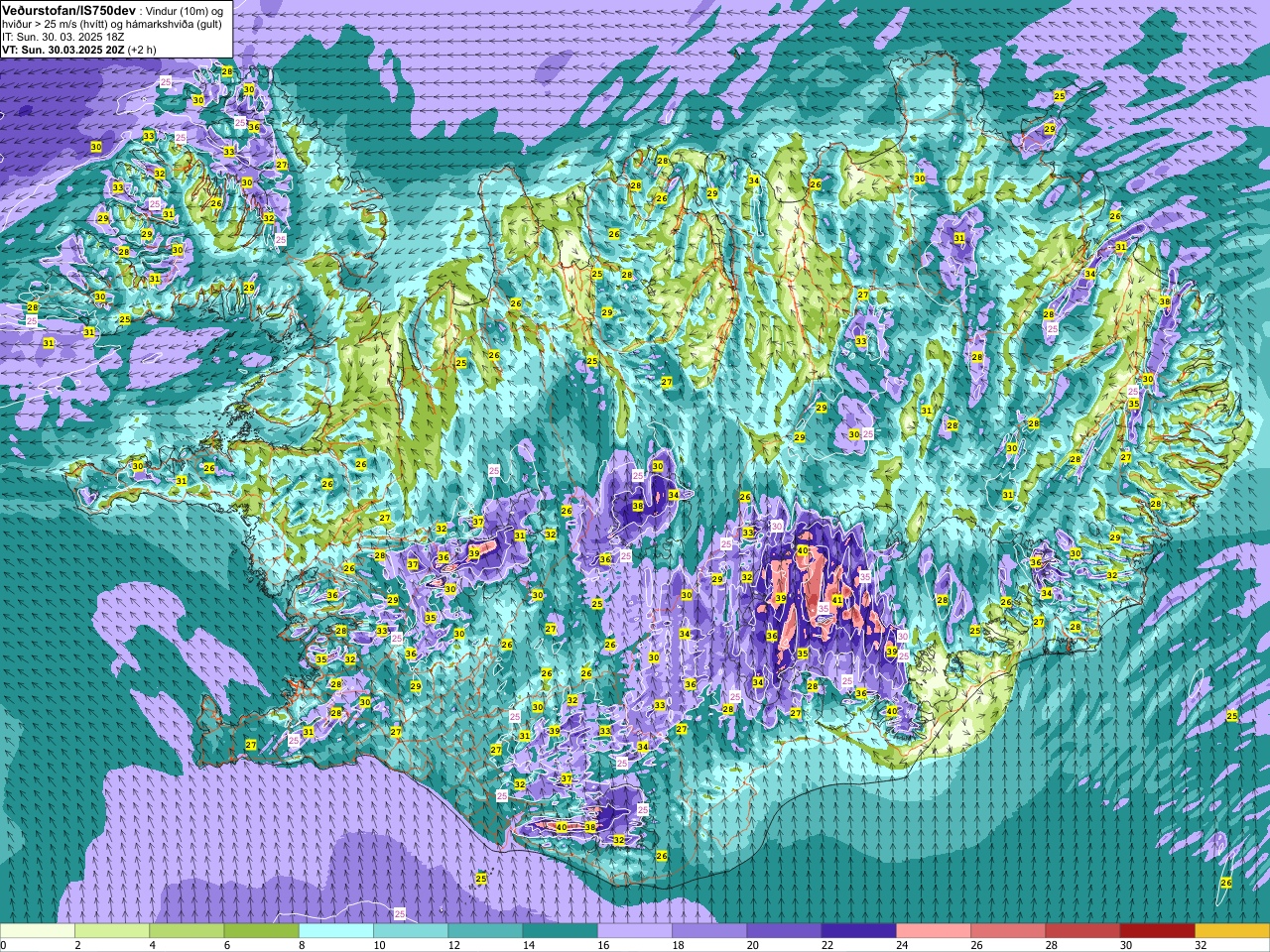Pick the olive green 6–8 legend swatch

click(261, 931)
